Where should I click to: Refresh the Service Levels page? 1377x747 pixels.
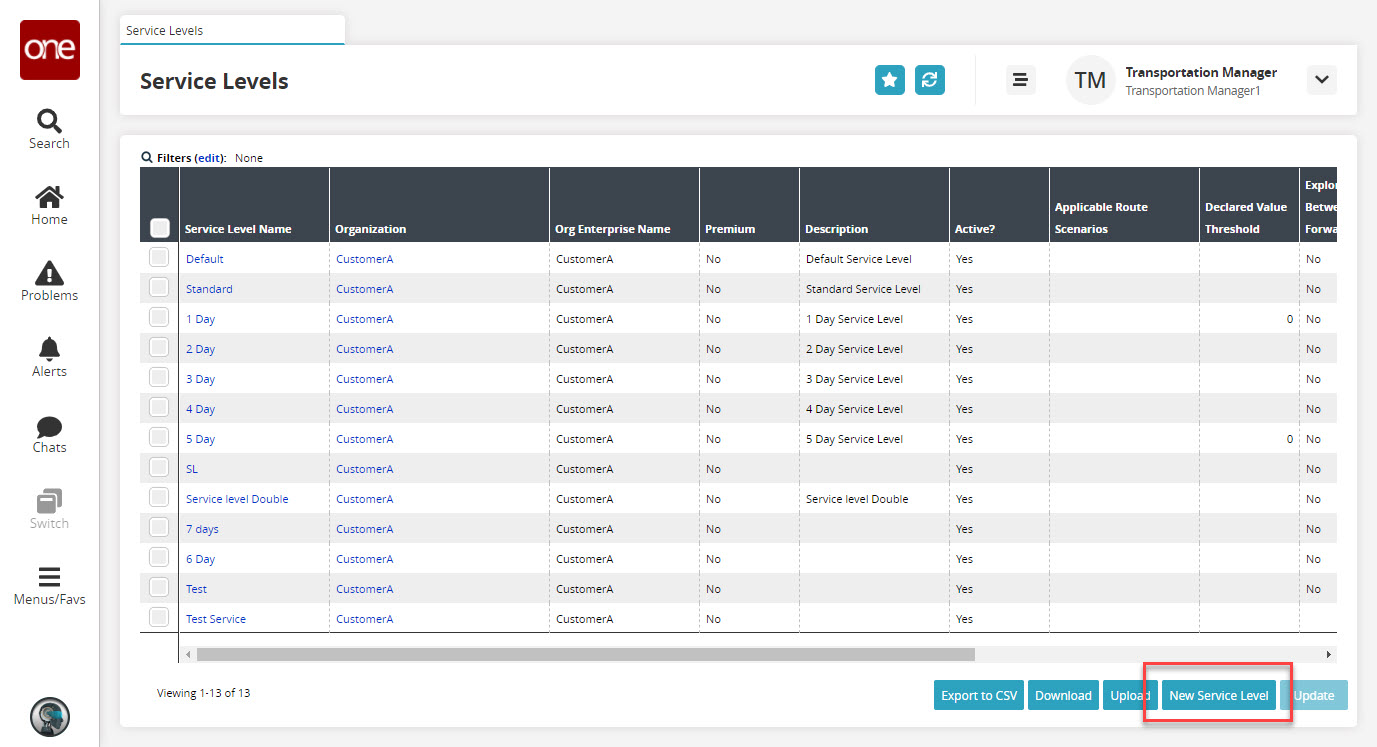click(x=930, y=80)
